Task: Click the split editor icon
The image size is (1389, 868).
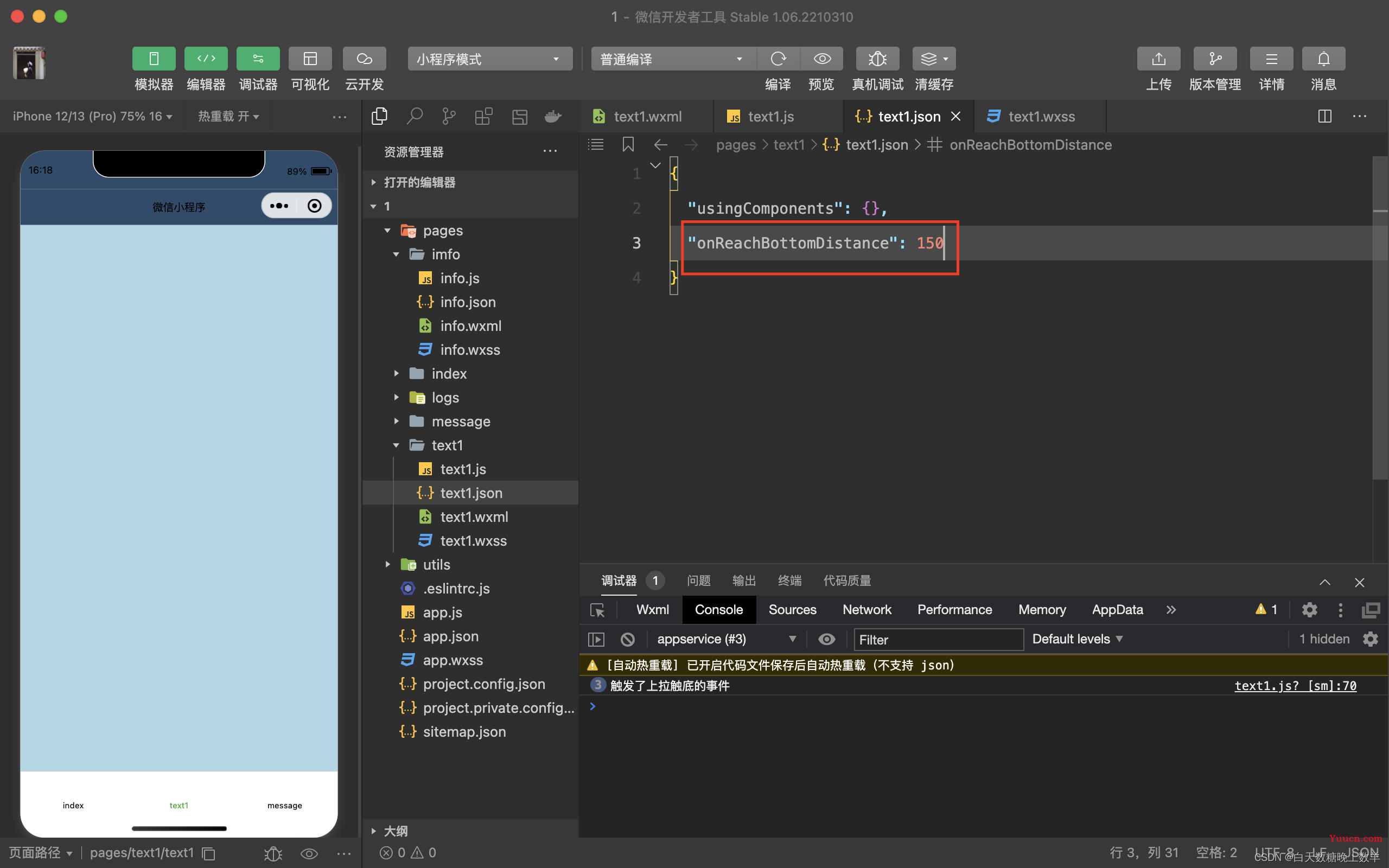Action: (x=1325, y=117)
